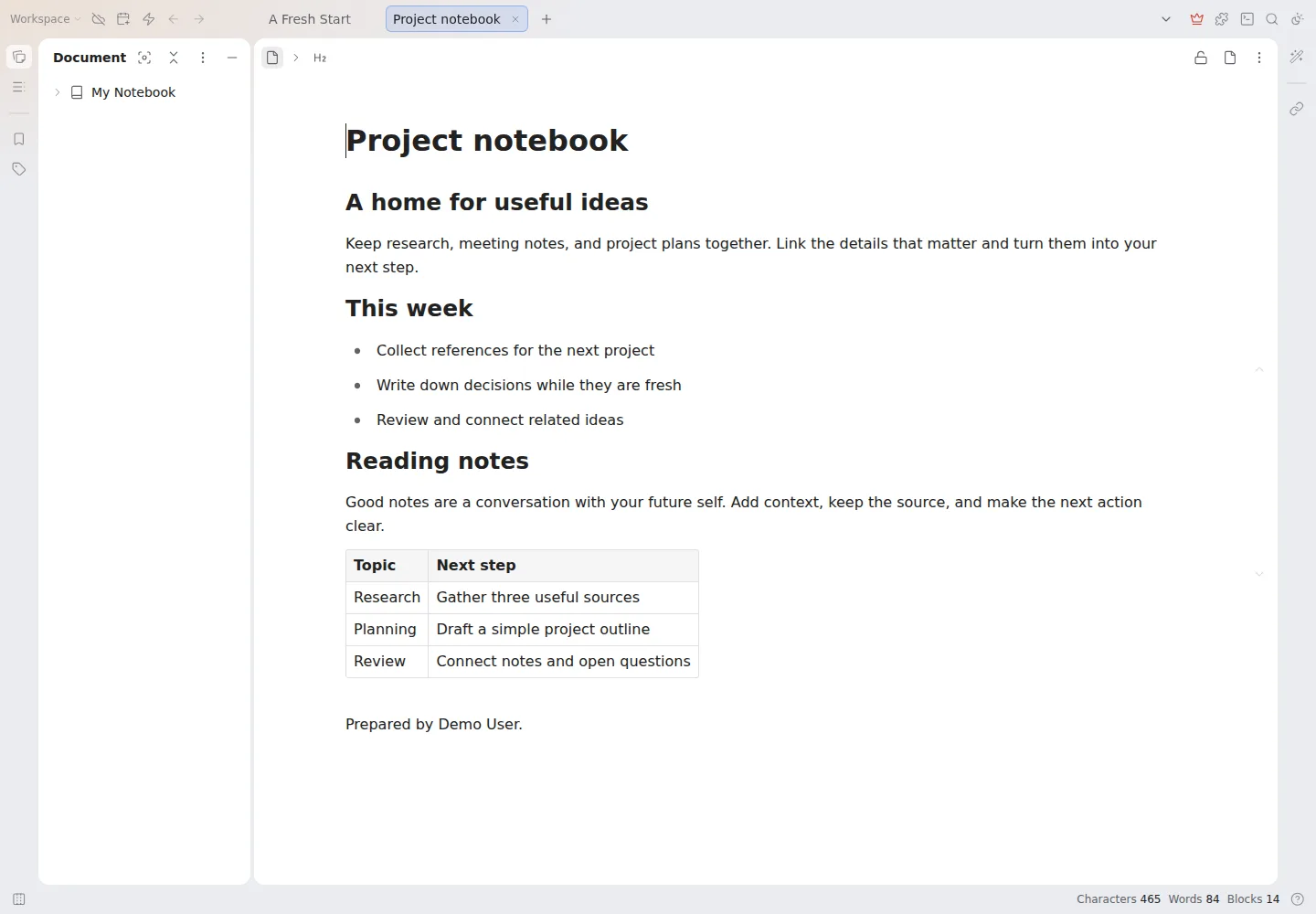Open global search magnifier icon
Viewport: 1316px width, 914px height.
click(1272, 19)
